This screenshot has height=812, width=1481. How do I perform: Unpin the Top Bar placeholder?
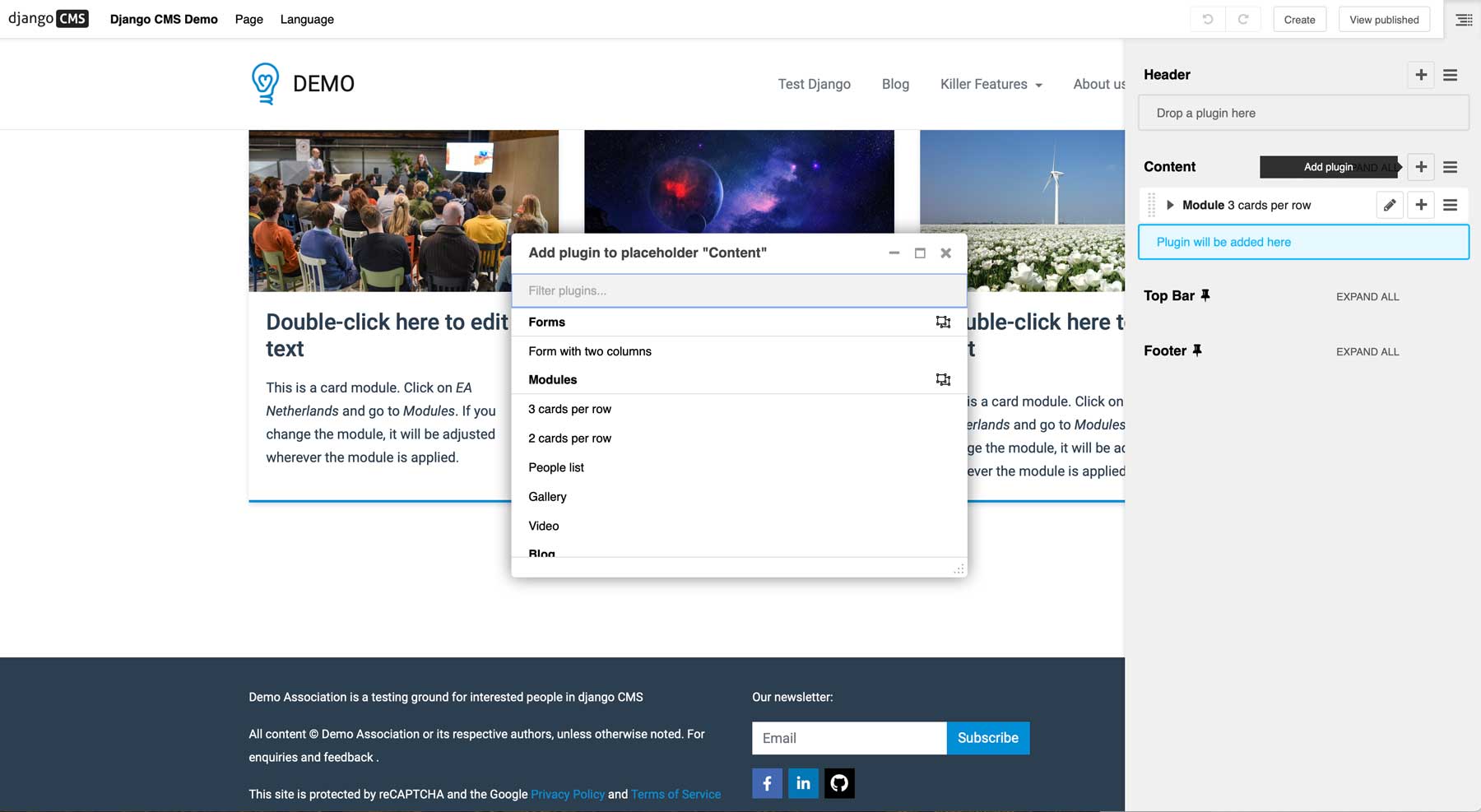(x=1206, y=295)
